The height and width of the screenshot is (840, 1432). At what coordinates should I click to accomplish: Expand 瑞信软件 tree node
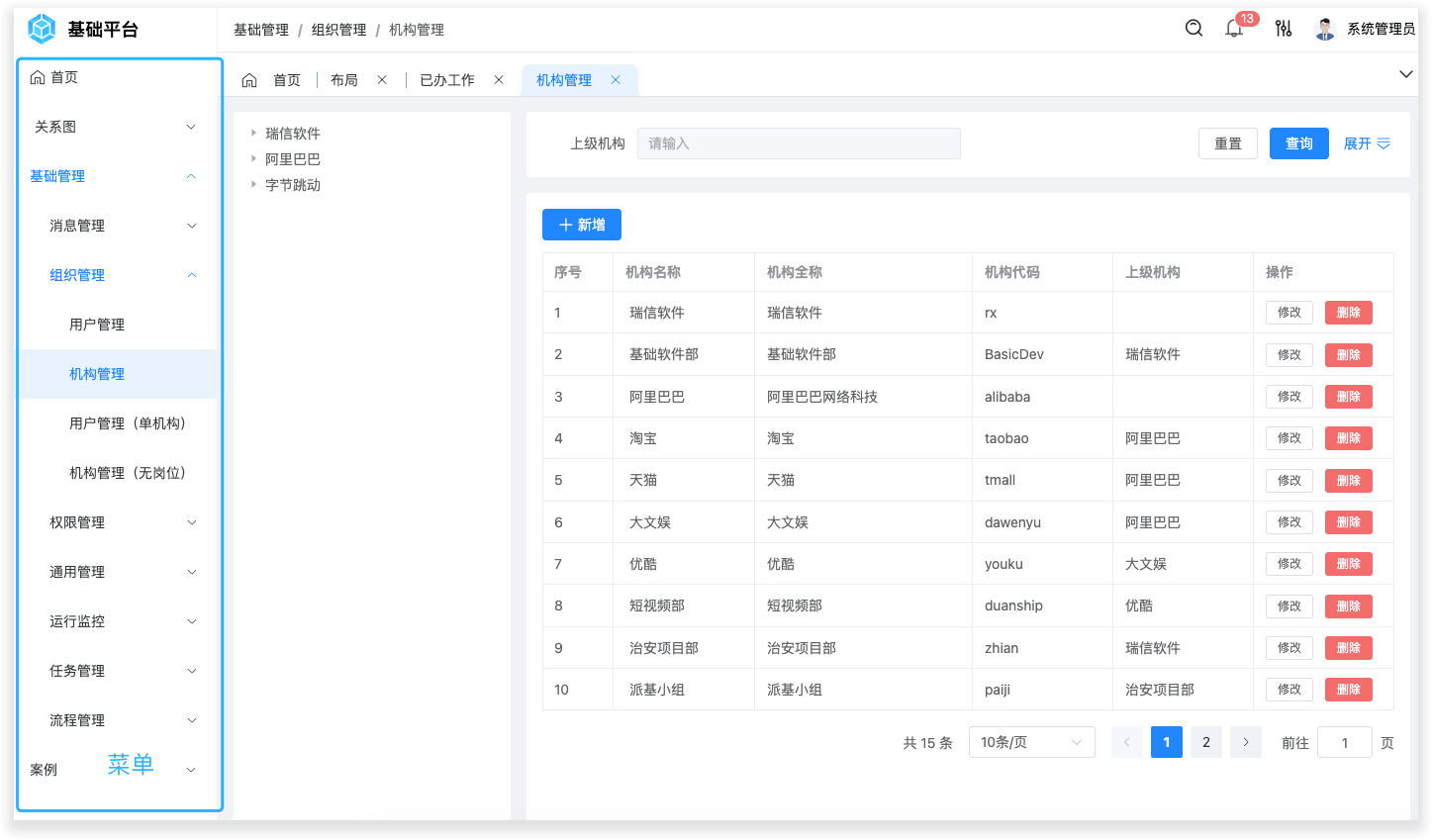tap(253, 133)
